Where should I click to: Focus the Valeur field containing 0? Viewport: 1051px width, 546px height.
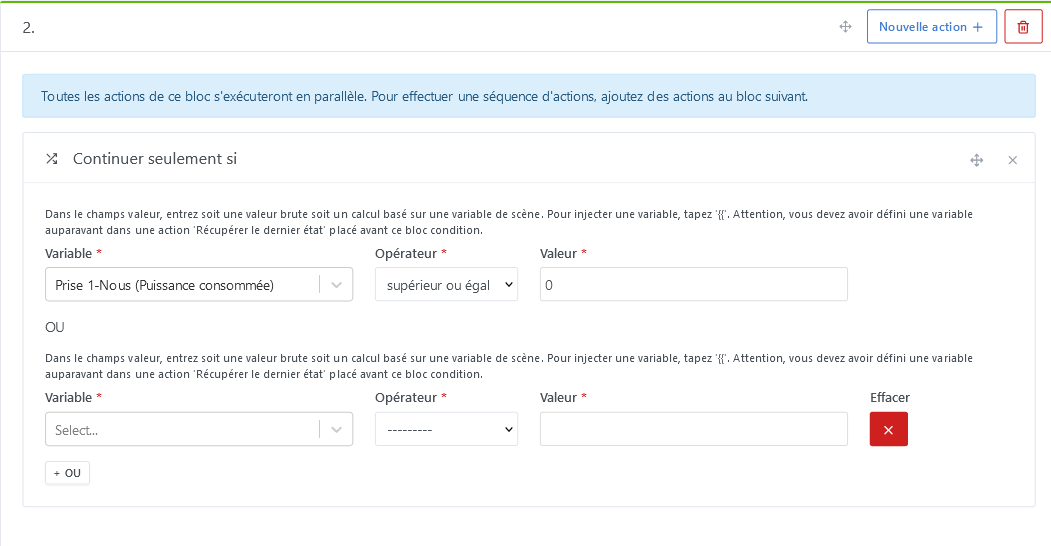click(693, 285)
